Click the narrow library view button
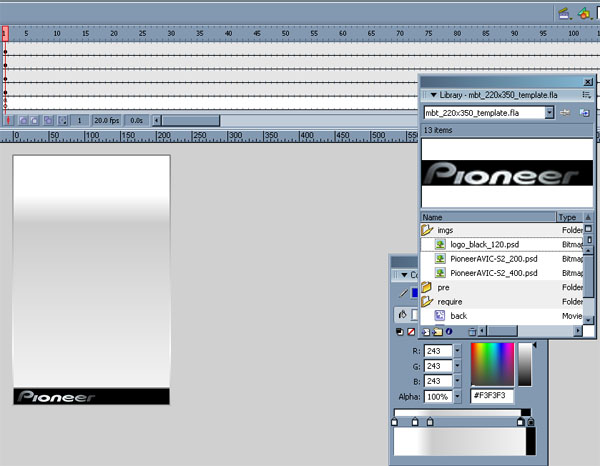This screenshot has height=466, width=600. click(x=589, y=240)
